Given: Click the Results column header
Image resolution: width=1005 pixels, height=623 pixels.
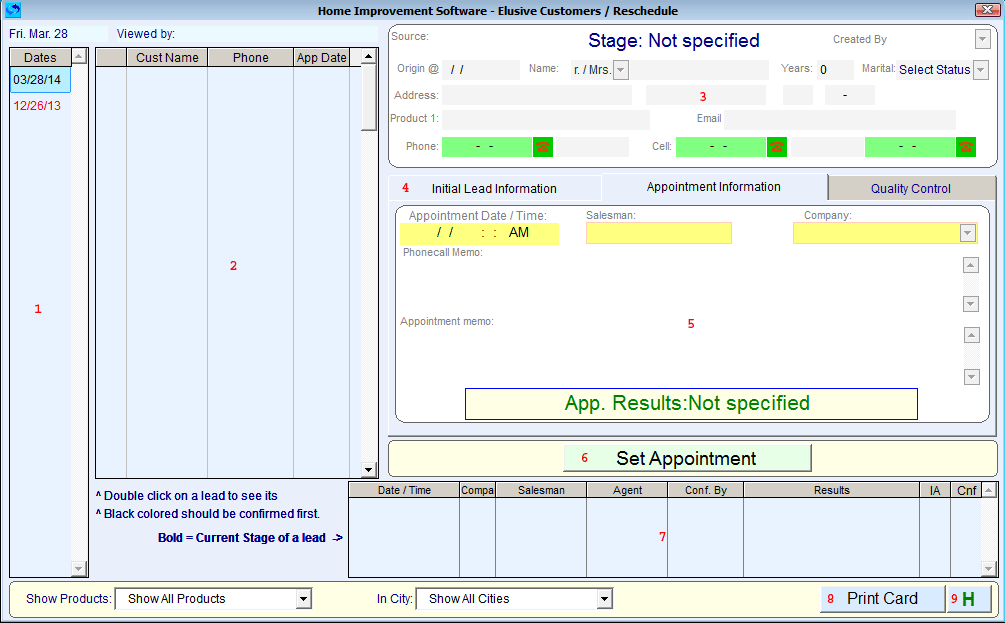Looking at the screenshot, I should click(831, 490).
